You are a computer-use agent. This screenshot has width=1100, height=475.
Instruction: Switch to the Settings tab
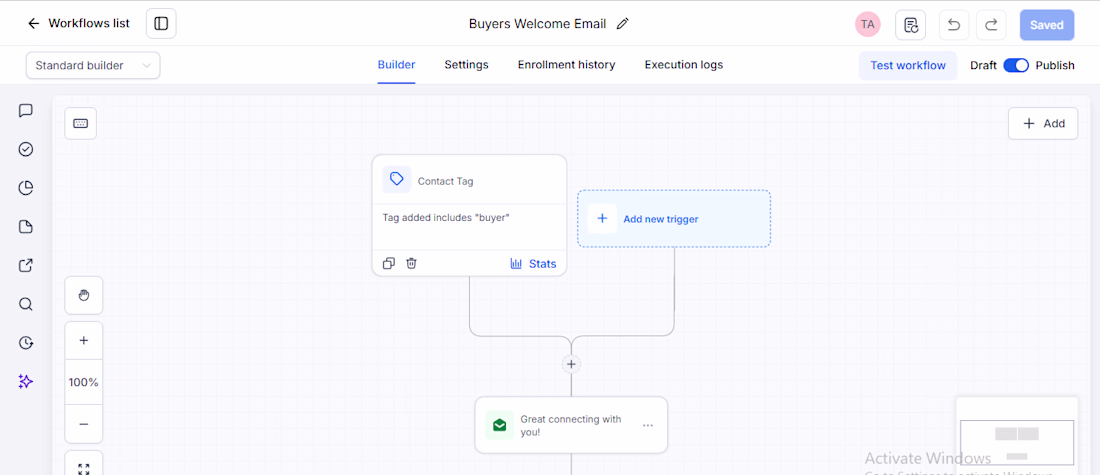click(x=467, y=65)
